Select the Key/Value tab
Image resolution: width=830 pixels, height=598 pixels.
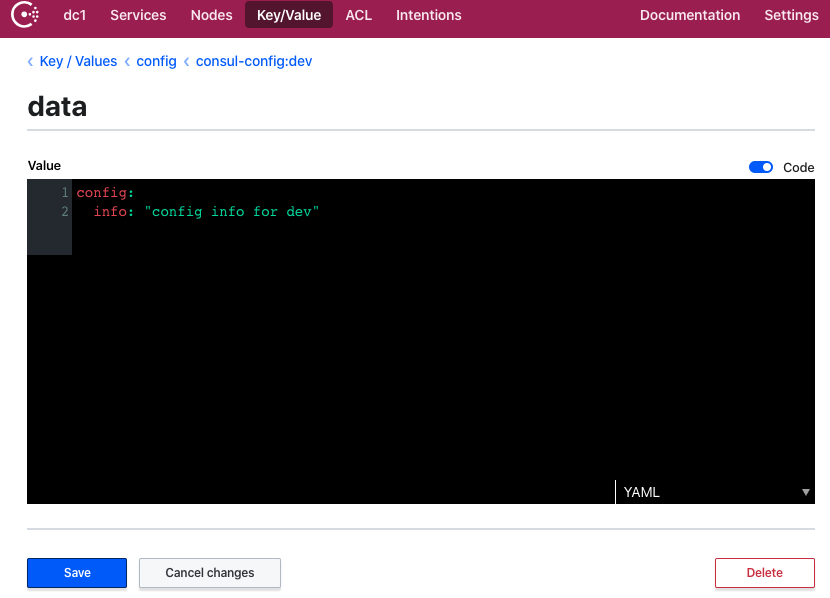tap(288, 15)
